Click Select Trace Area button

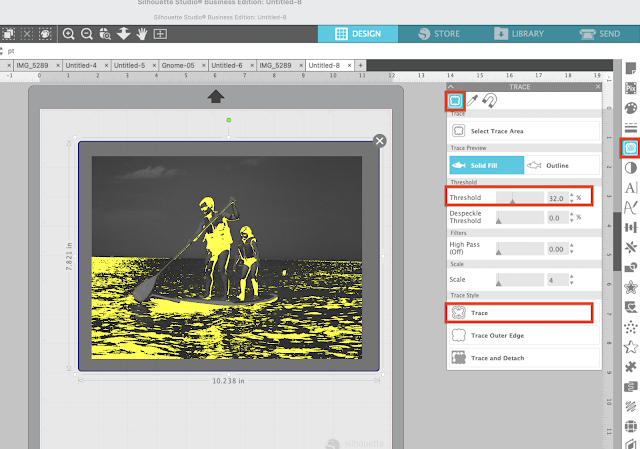(524, 131)
